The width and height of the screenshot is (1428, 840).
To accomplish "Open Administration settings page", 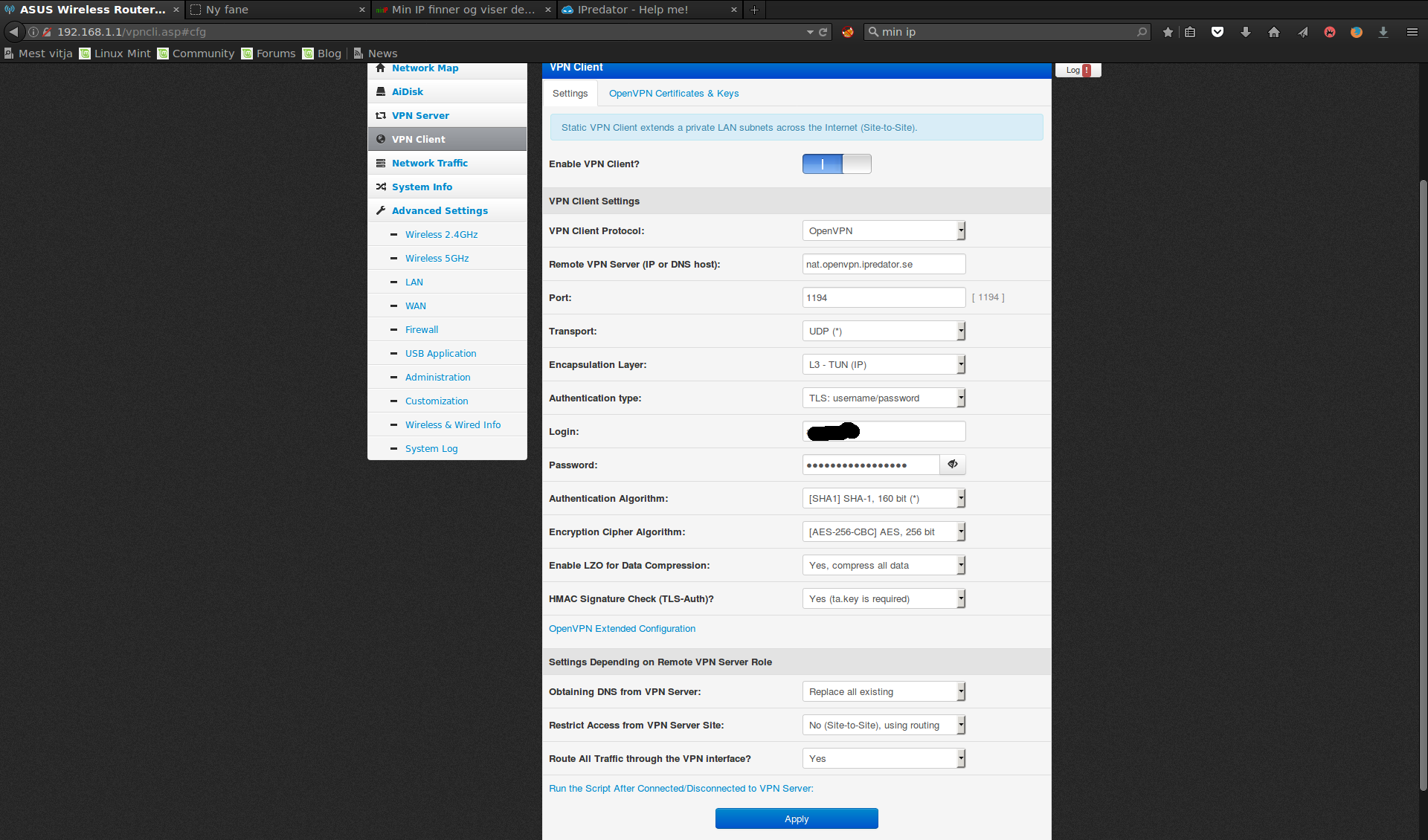I will click(437, 377).
